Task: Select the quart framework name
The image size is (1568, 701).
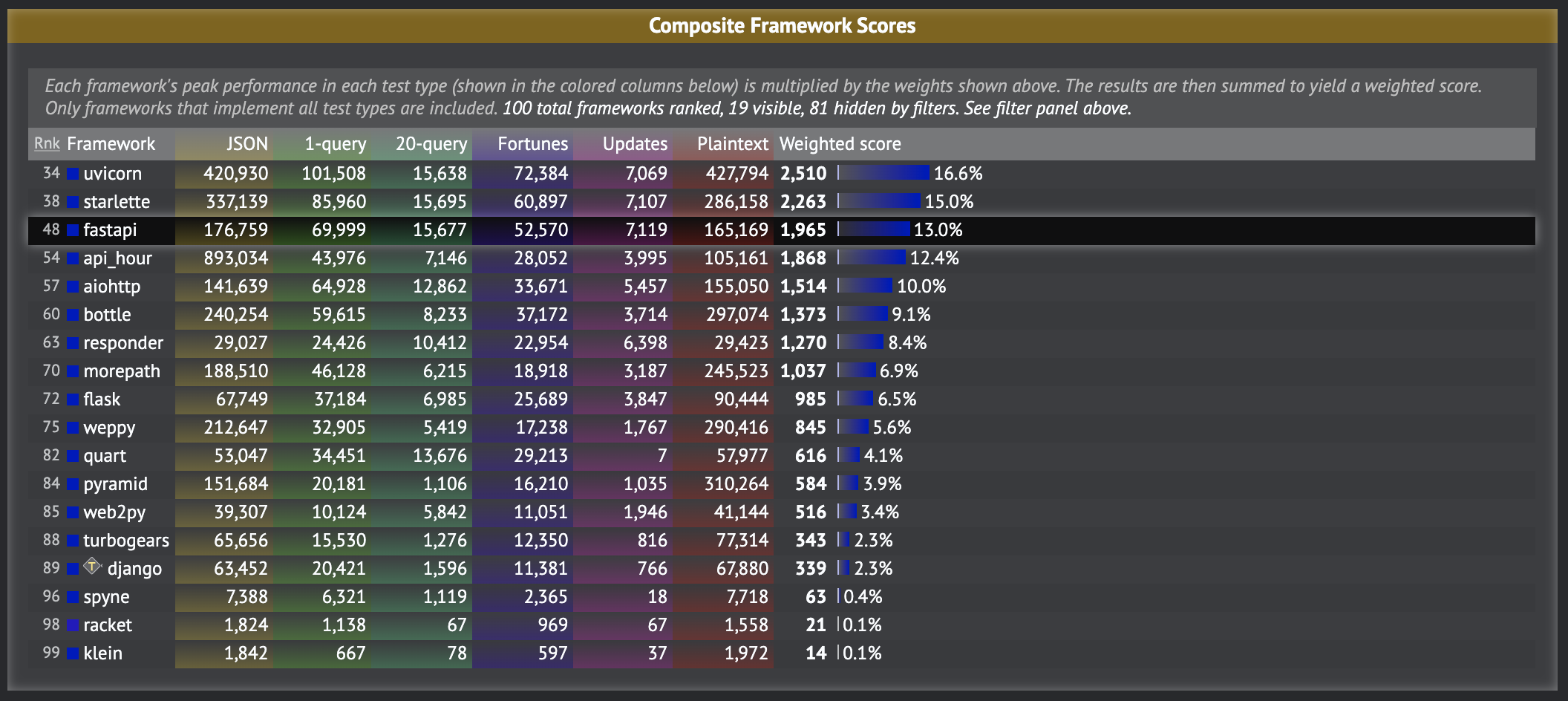Action: [x=105, y=456]
